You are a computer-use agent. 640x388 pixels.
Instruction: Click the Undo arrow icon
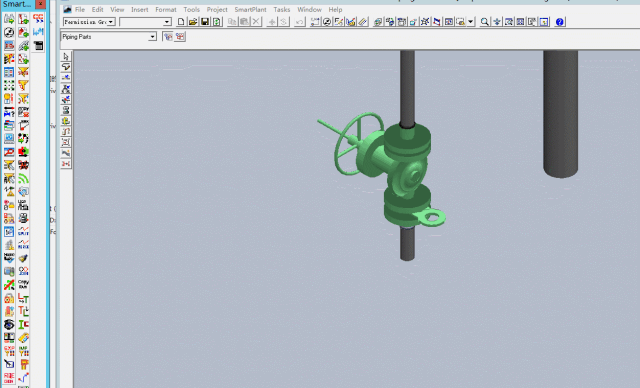coord(299,22)
